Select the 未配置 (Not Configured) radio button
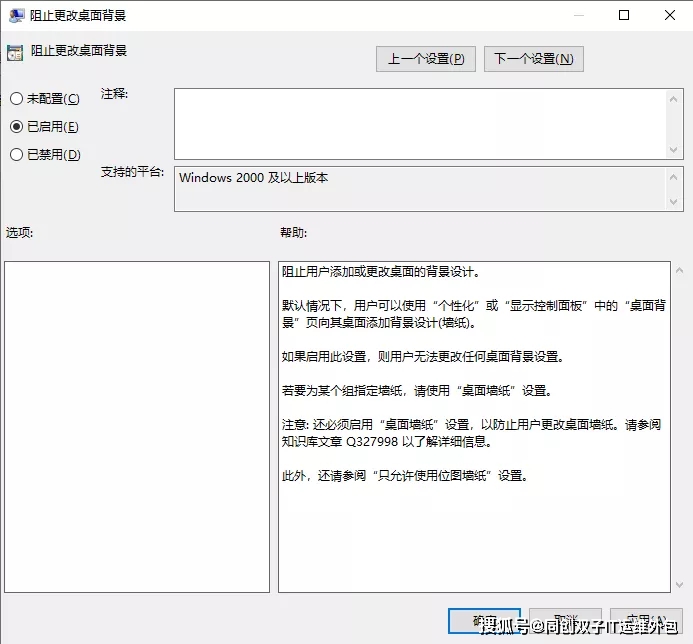Image resolution: width=693 pixels, height=644 pixels. click(16, 99)
